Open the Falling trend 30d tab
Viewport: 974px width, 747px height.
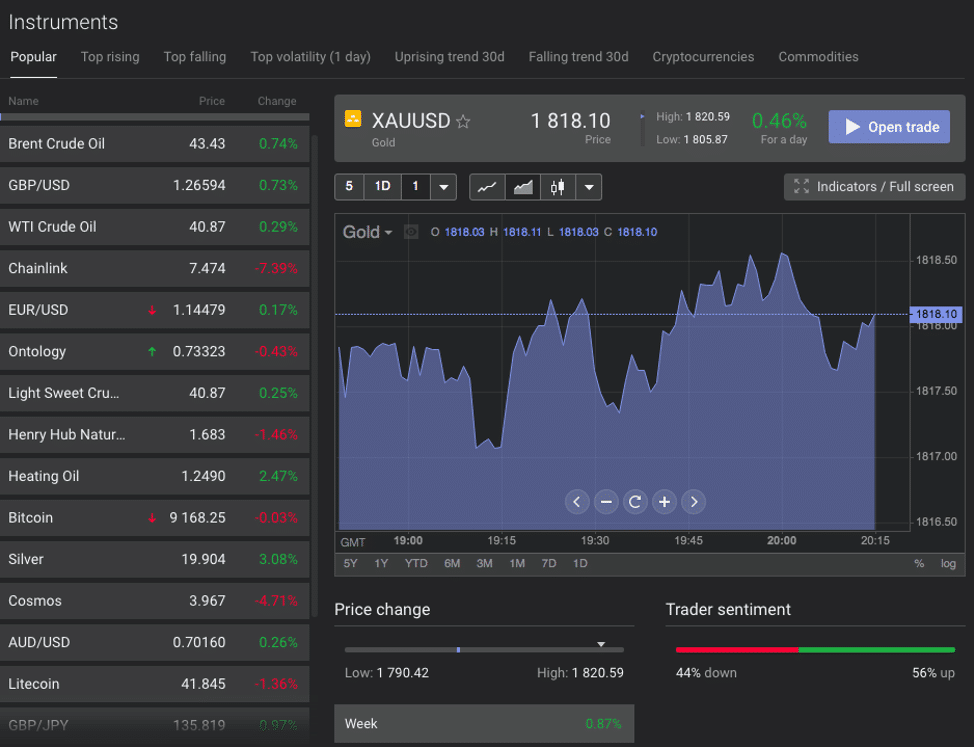[578, 57]
